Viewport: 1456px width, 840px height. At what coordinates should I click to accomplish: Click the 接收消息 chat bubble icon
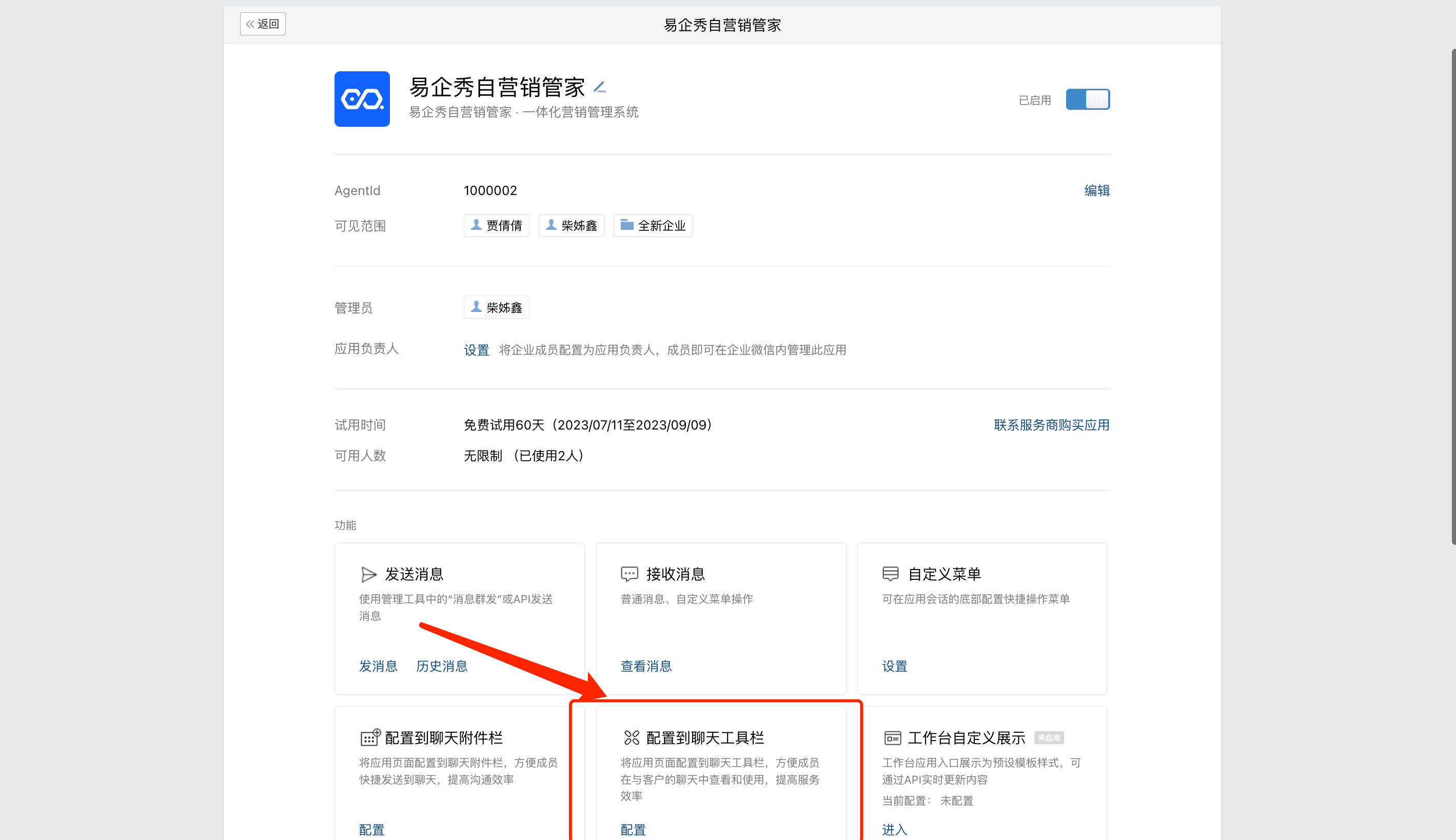pos(629,575)
